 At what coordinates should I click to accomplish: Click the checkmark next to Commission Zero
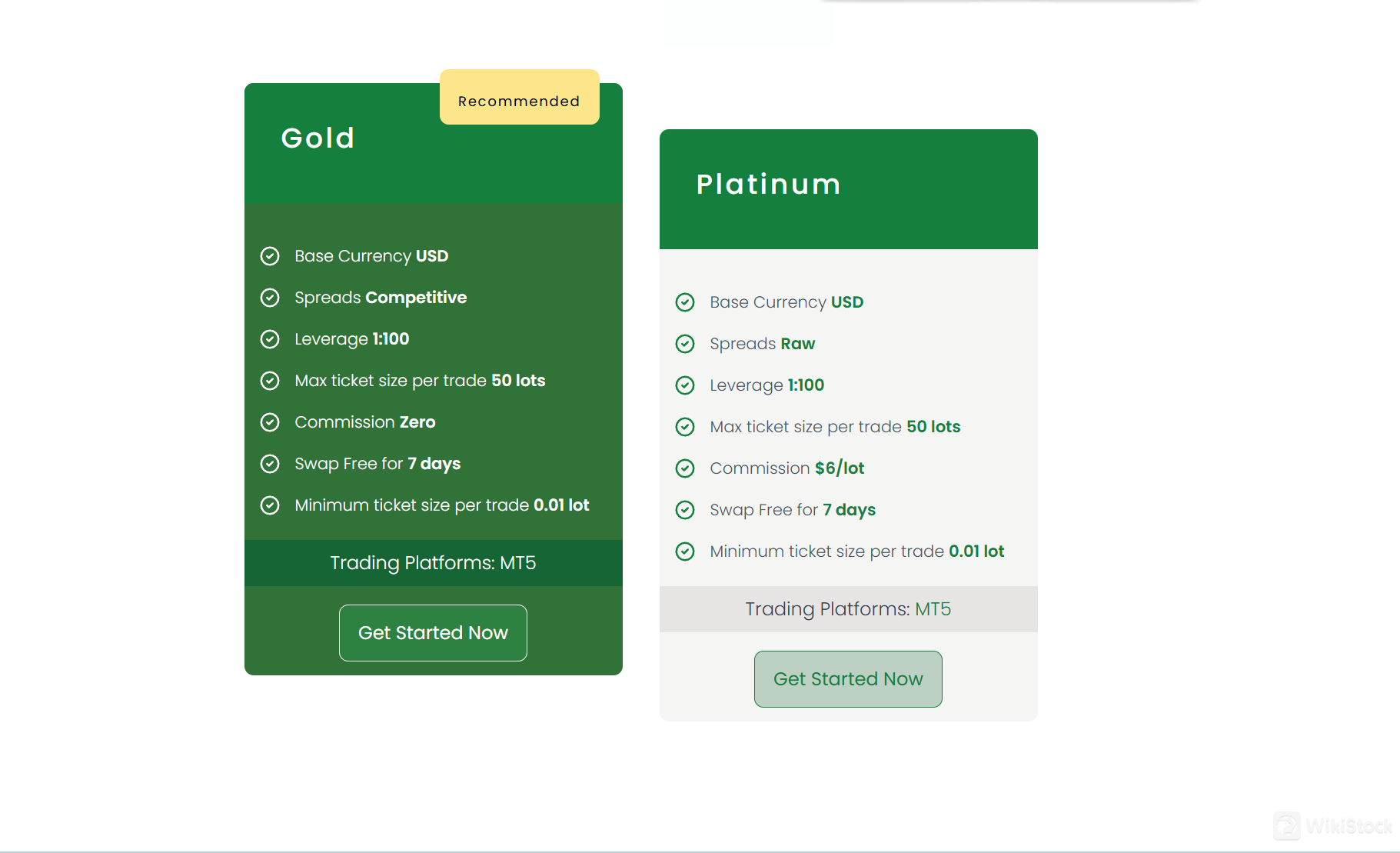(271, 422)
